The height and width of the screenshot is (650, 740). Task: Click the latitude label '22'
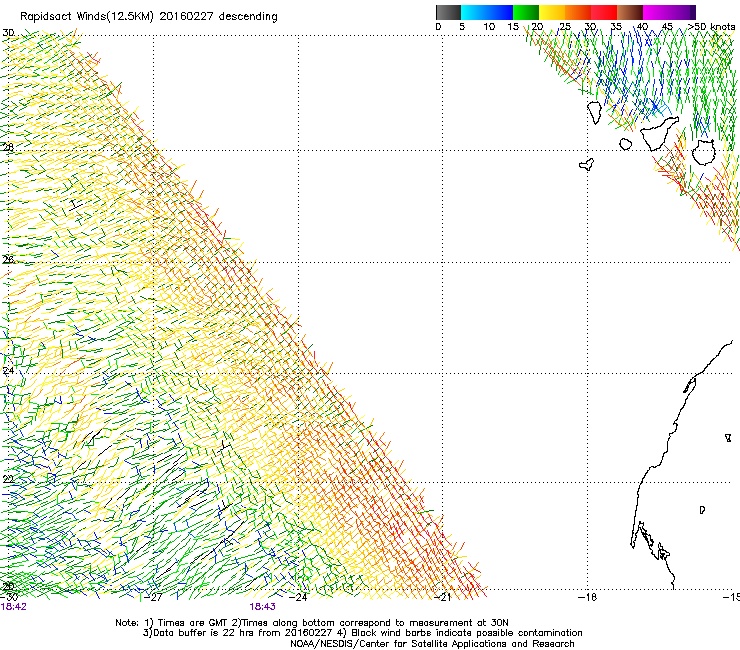pyautogui.click(x=8, y=479)
